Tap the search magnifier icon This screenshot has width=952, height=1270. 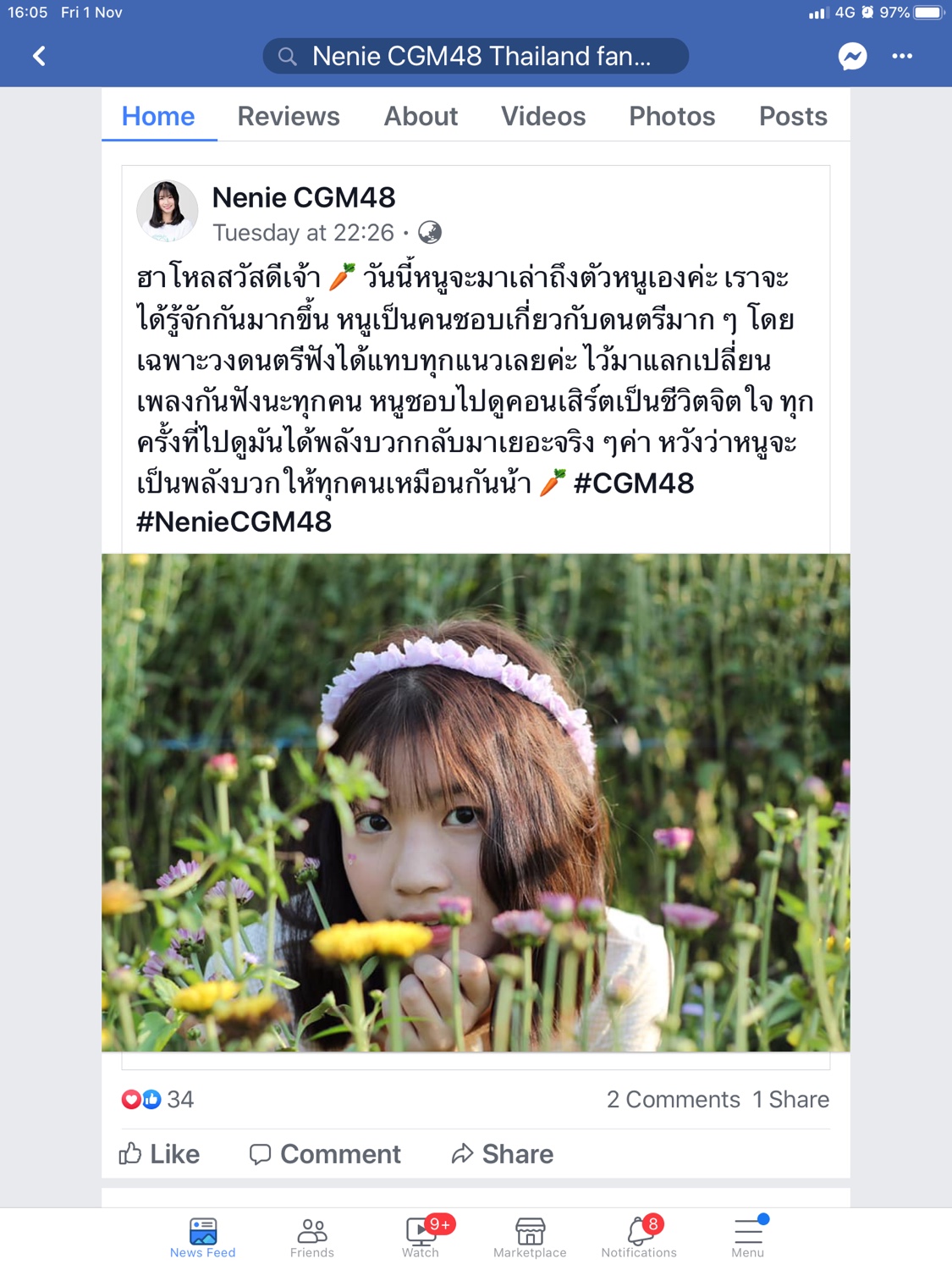pyautogui.click(x=288, y=57)
